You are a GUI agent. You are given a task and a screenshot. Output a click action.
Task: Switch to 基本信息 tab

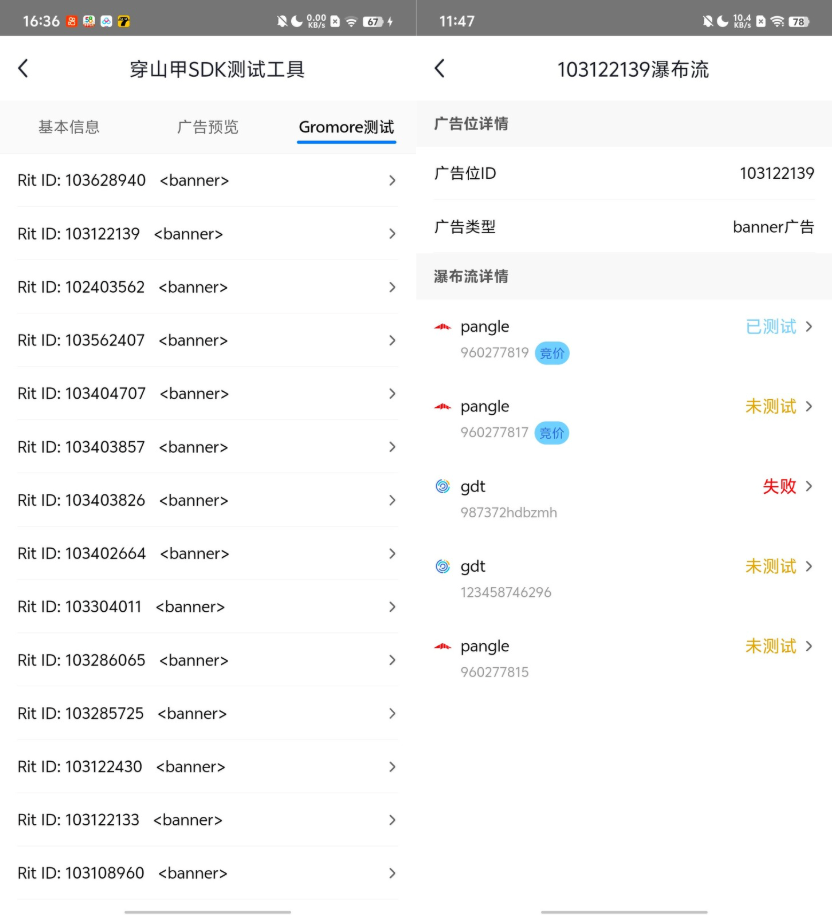click(69, 127)
